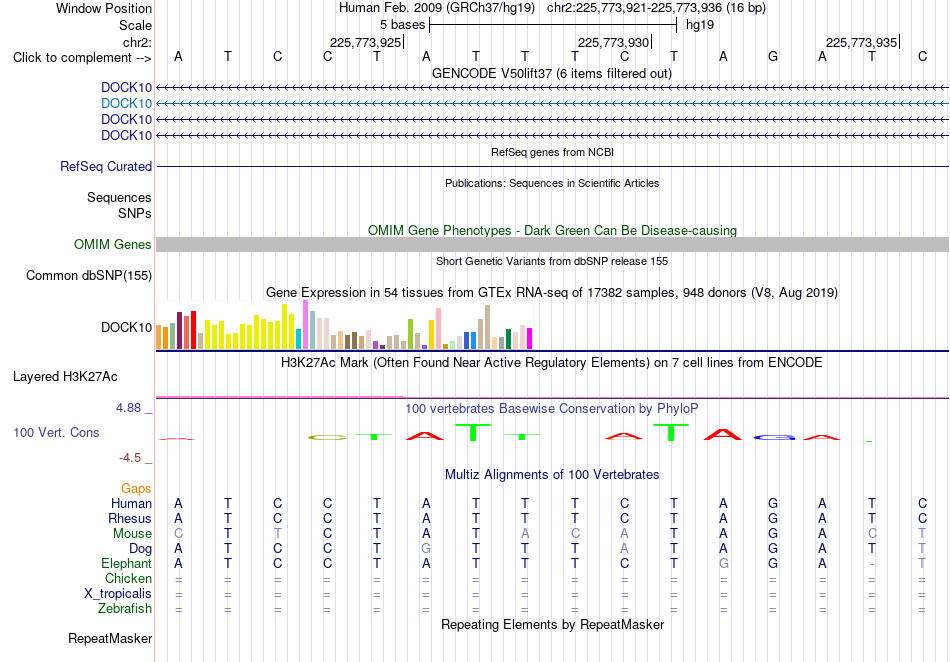Image resolution: width=950 pixels, height=662 pixels.
Task: Select the Zebrafish species row label
Action: click(125, 608)
